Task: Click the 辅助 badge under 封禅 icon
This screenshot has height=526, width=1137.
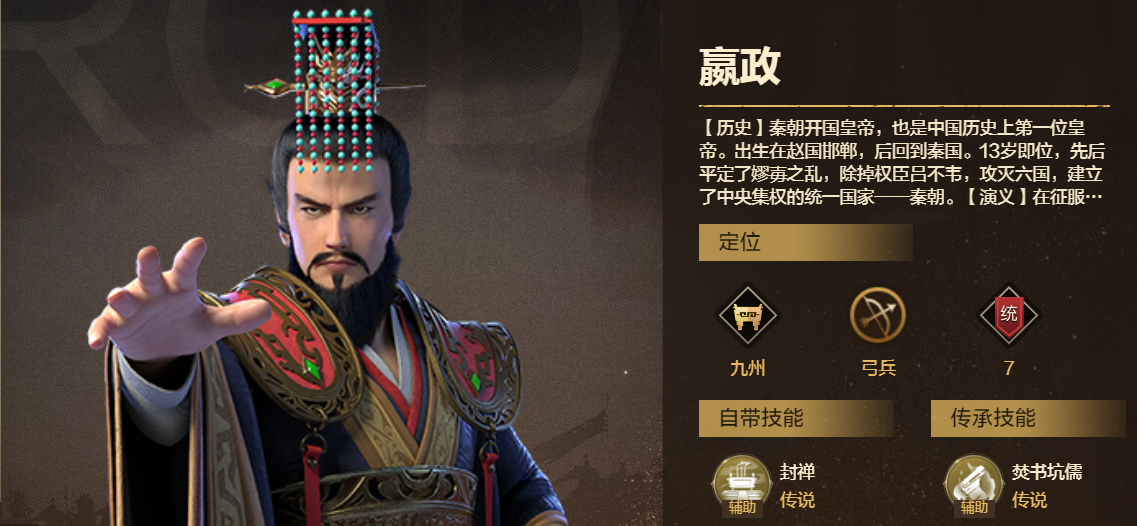Action: [x=742, y=506]
